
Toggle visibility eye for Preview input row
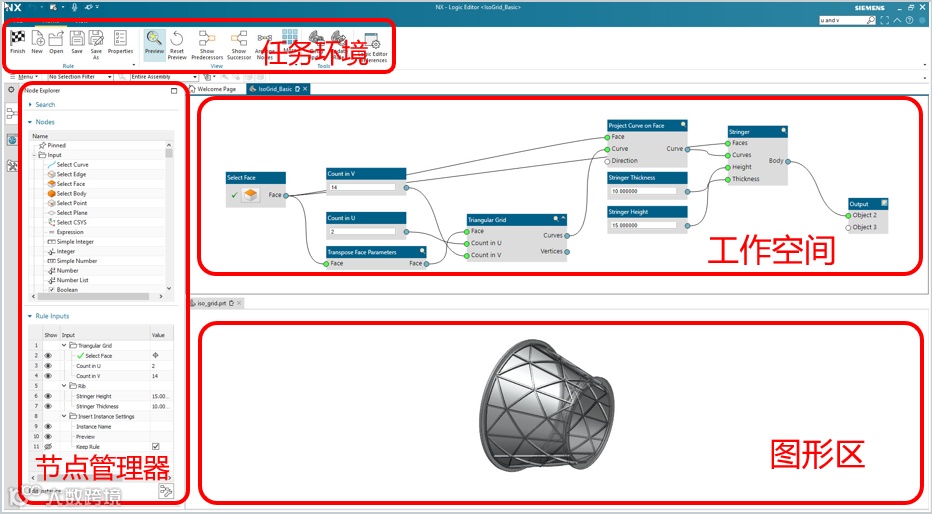tap(48, 436)
